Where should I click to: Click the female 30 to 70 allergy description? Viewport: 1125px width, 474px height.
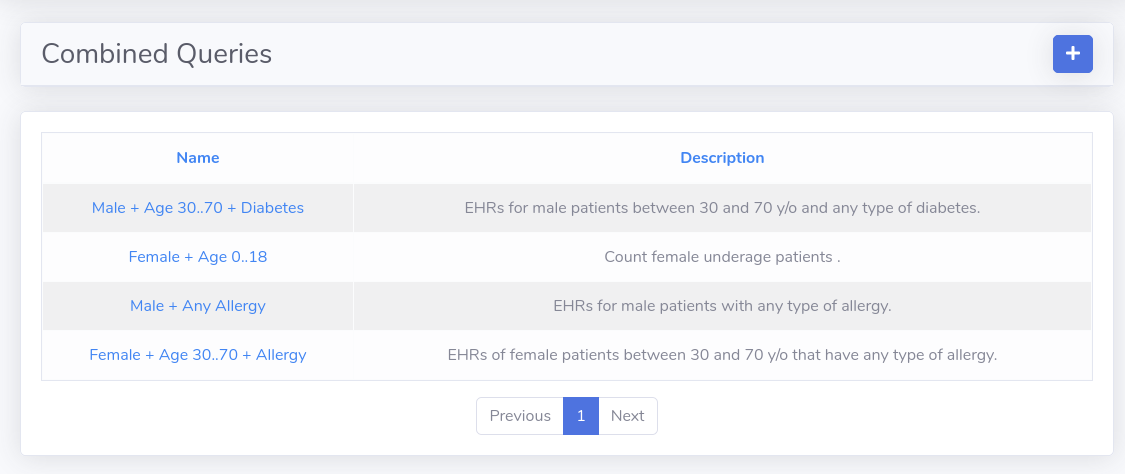722,355
